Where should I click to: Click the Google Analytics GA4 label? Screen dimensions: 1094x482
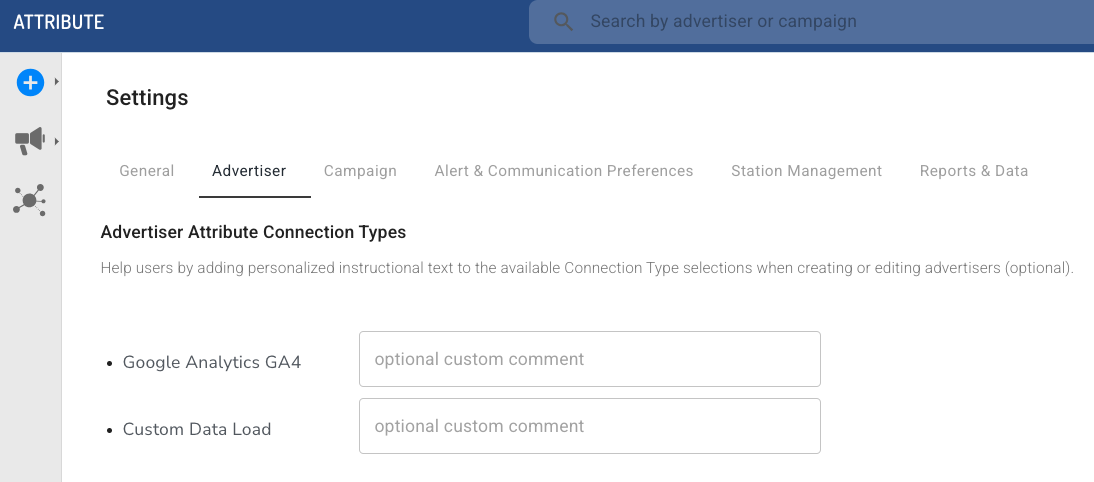212,362
